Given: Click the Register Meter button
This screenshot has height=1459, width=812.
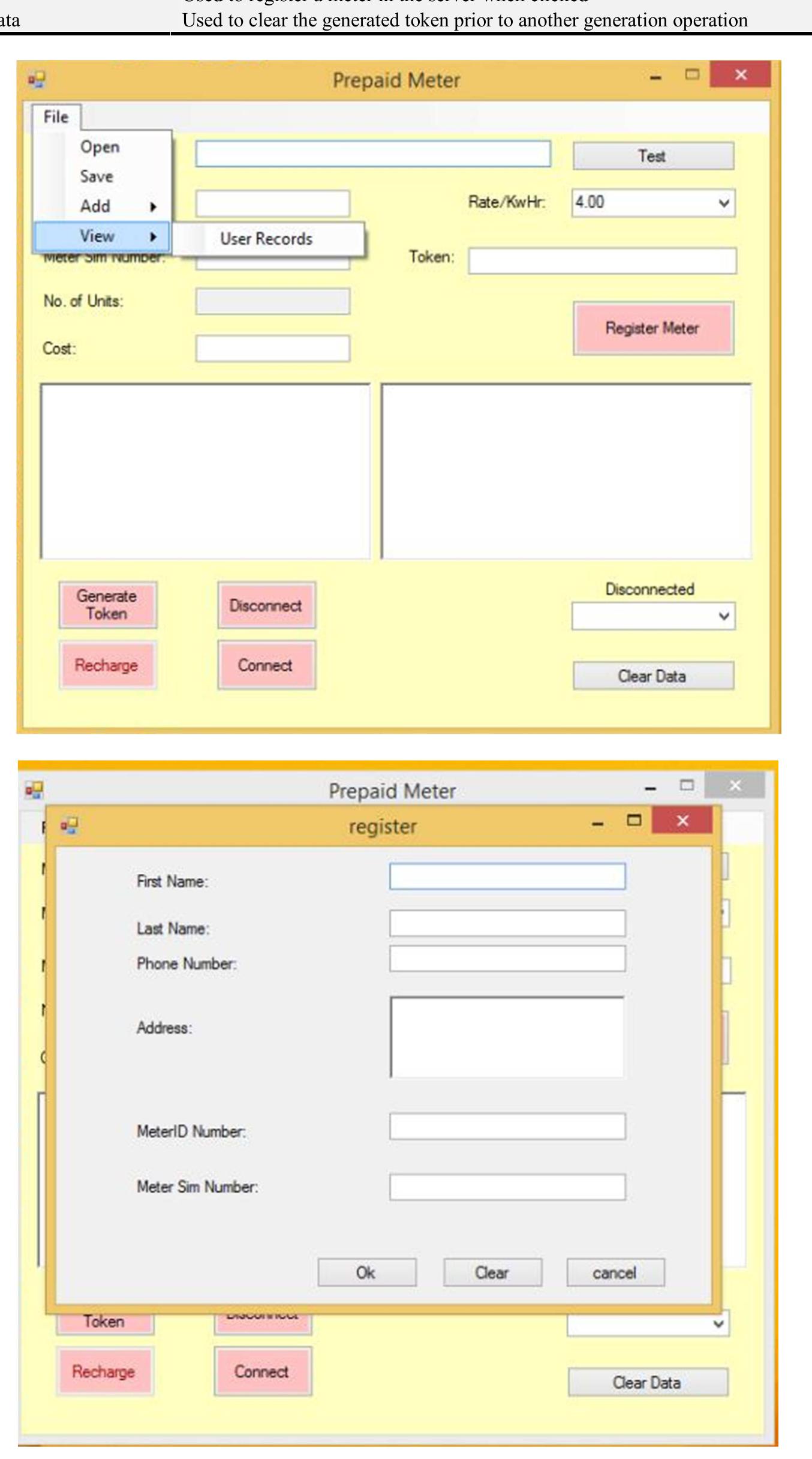Looking at the screenshot, I should pos(652,328).
